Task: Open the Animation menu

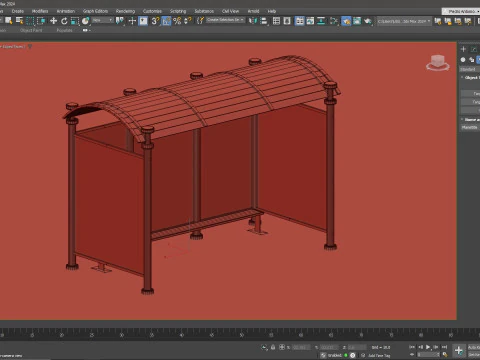Action: click(66, 11)
